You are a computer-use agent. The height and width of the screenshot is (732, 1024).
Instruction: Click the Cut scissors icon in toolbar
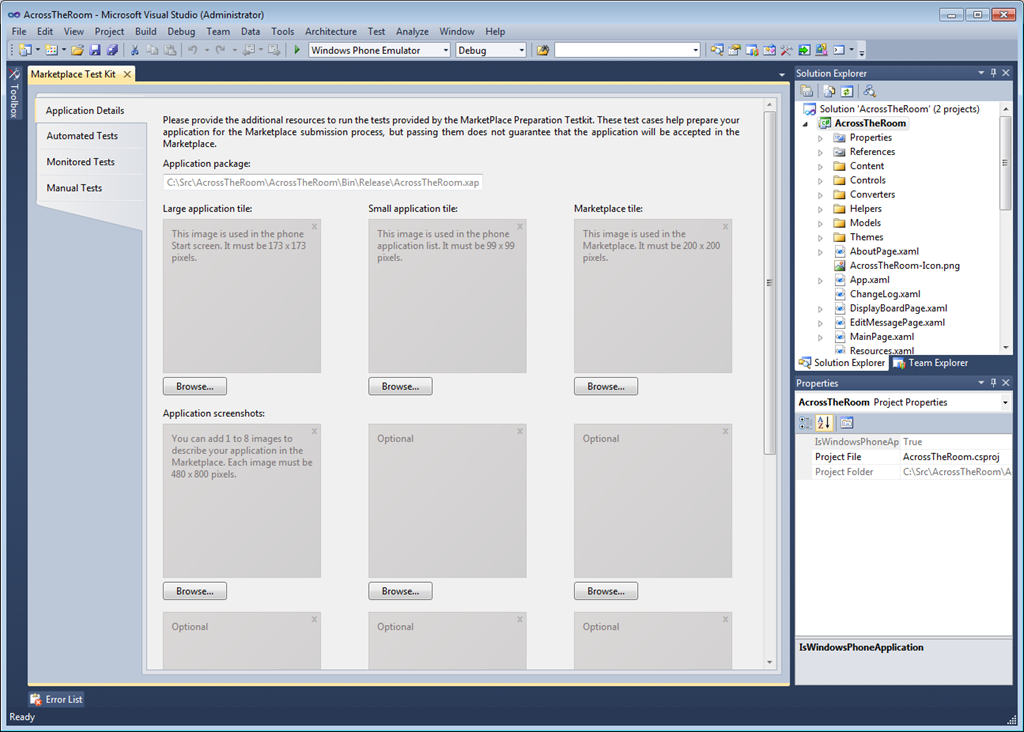pyautogui.click(x=135, y=50)
